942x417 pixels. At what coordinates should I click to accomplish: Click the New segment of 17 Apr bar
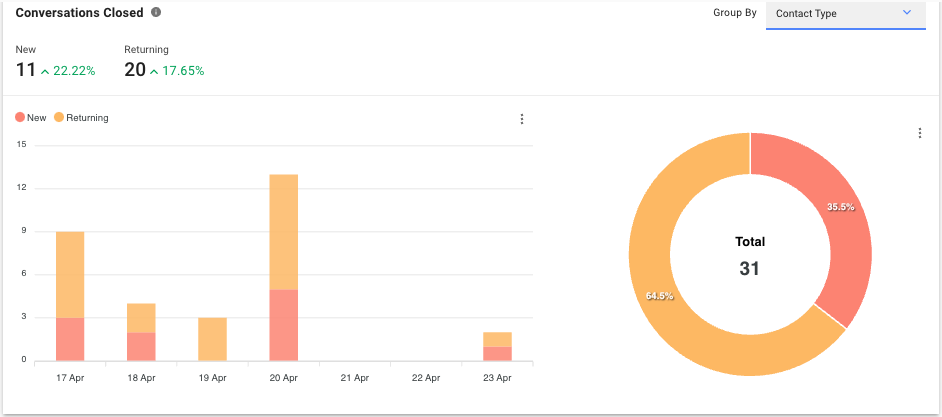(x=70, y=339)
